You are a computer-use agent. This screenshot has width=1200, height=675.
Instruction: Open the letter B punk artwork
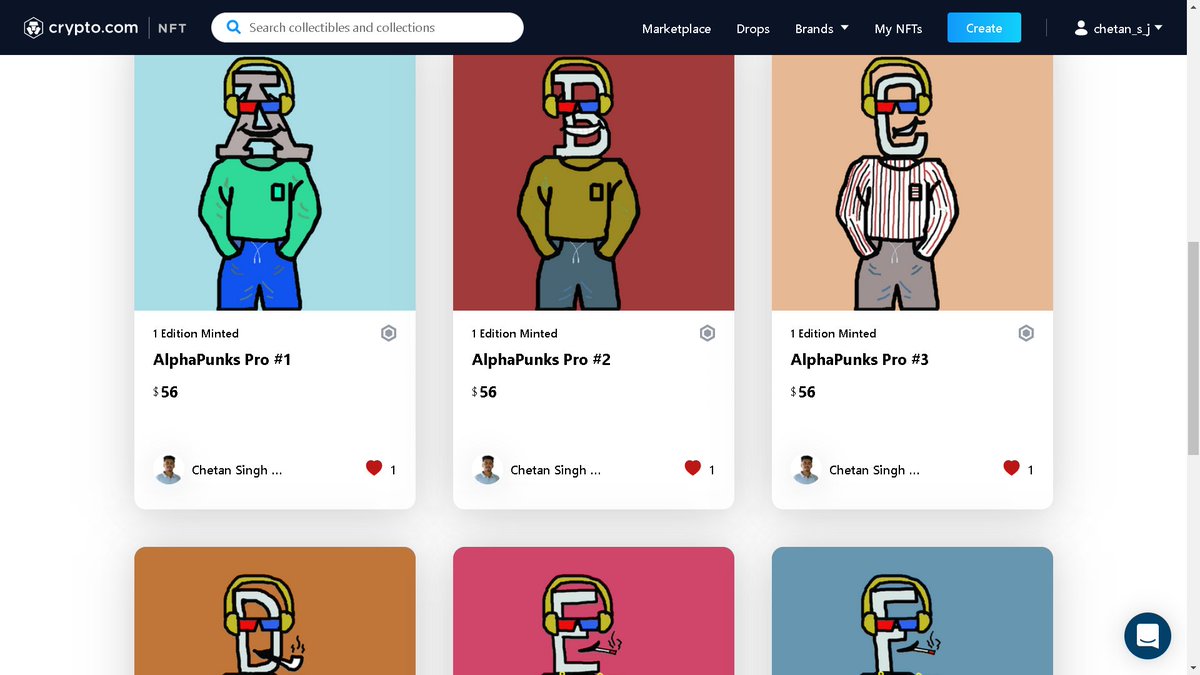pos(594,182)
